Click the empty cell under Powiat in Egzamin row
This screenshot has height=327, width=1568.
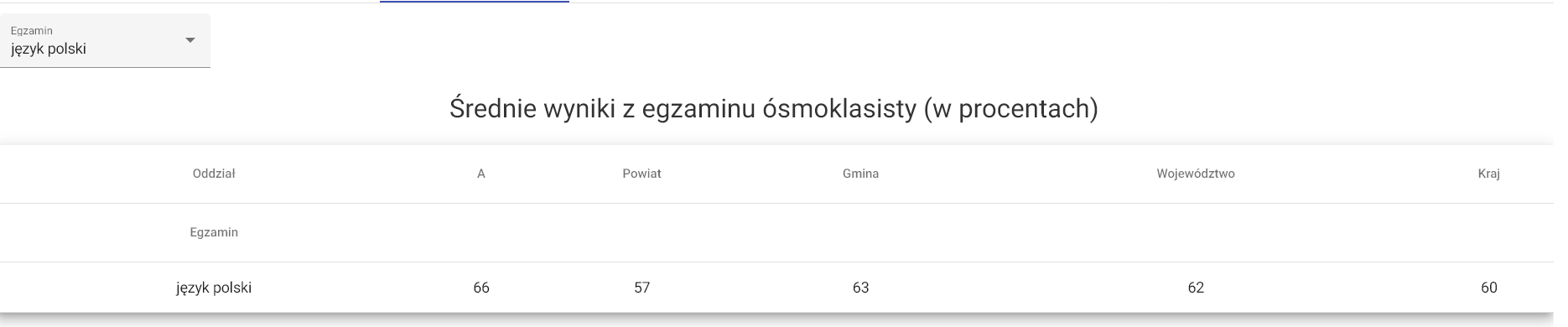(x=642, y=232)
